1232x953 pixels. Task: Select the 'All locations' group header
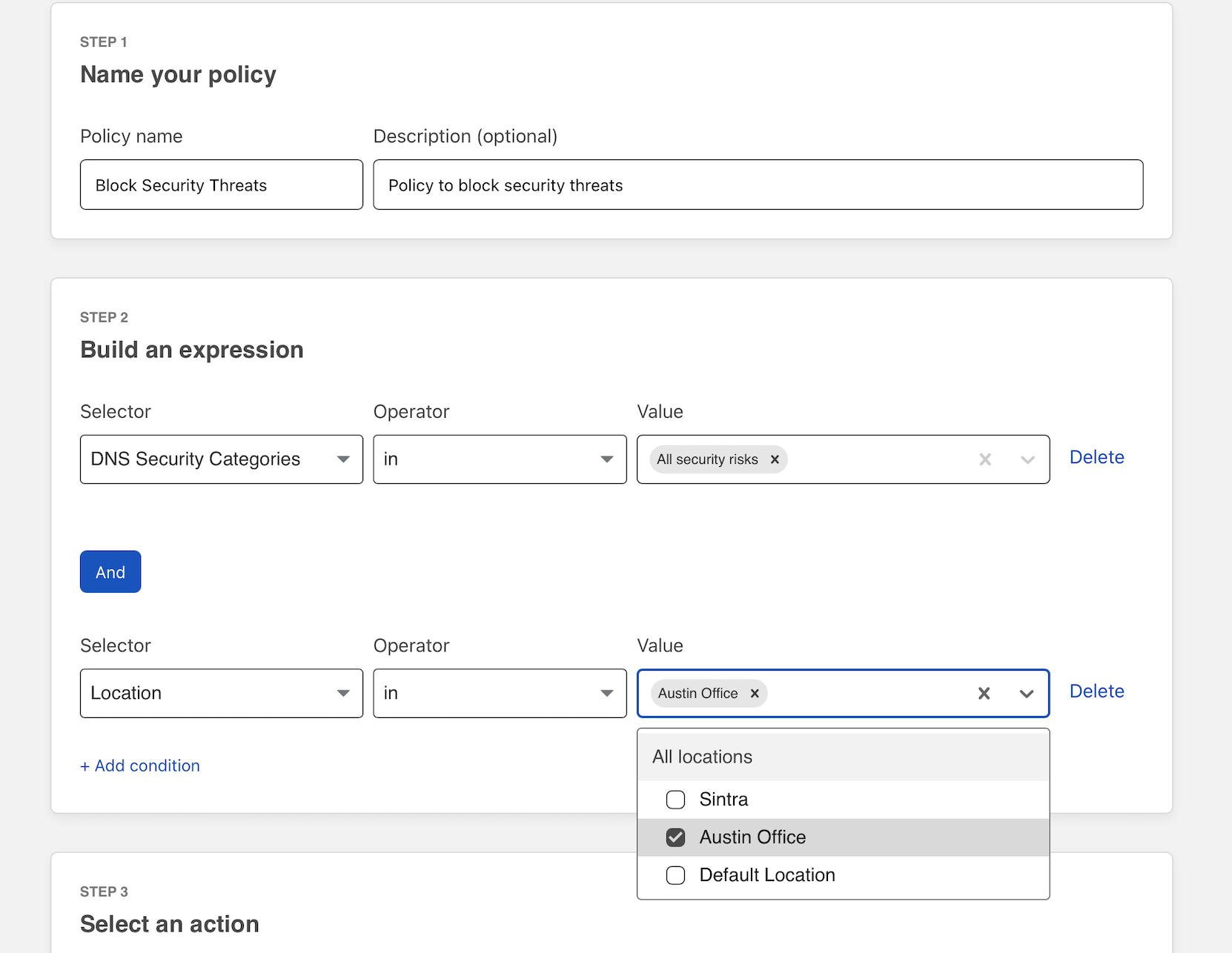click(x=702, y=757)
